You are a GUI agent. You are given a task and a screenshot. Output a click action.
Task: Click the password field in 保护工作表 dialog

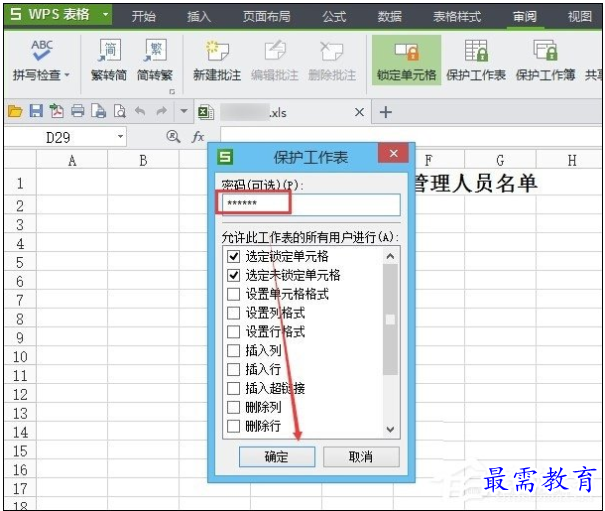311,204
